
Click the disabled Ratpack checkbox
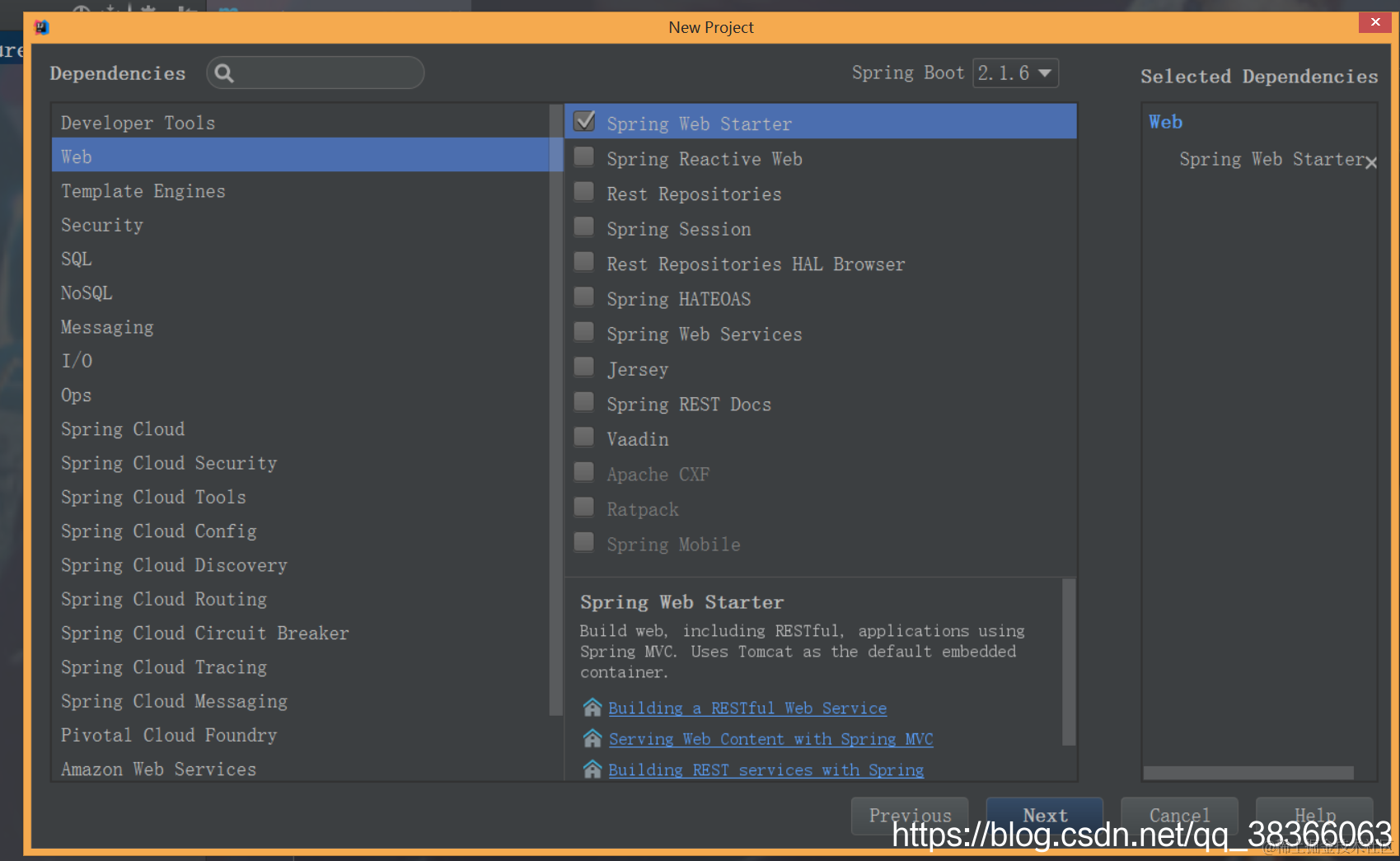click(x=584, y=508)
